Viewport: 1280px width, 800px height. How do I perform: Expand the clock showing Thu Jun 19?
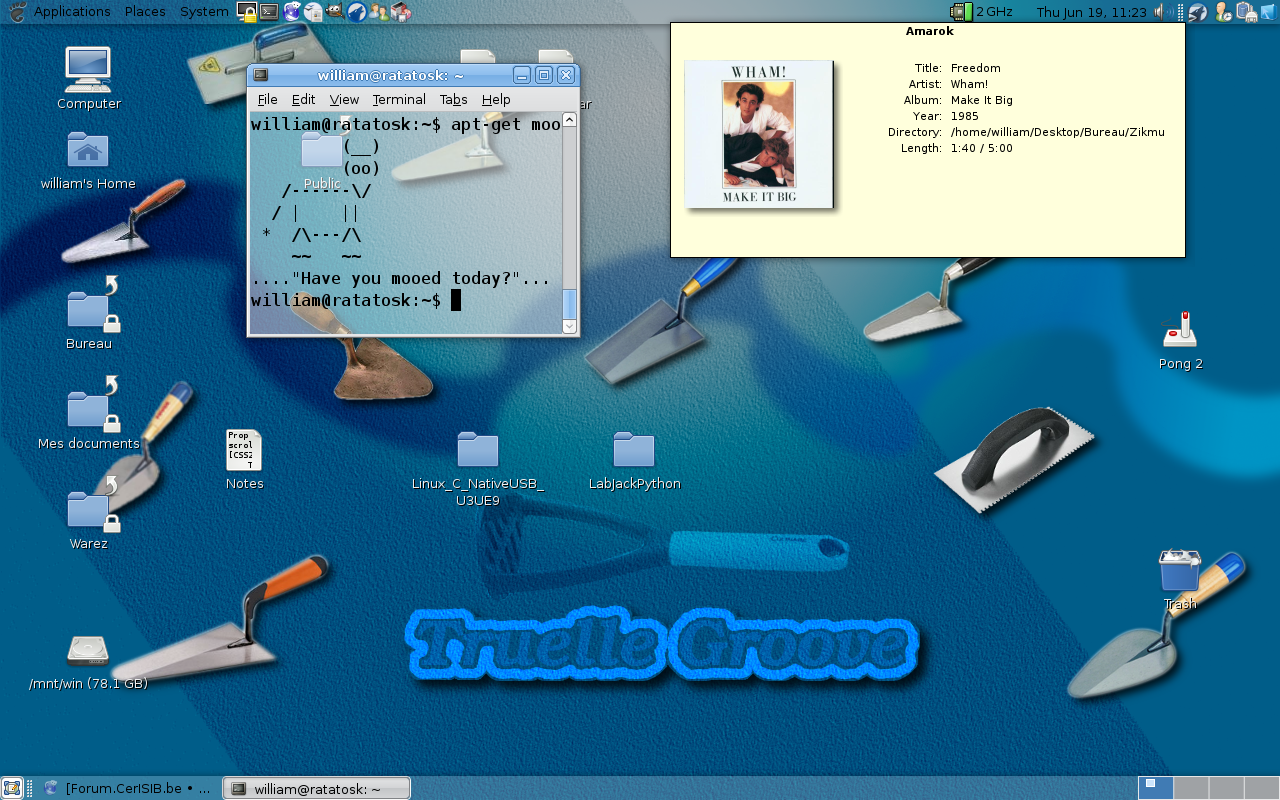click(1091, 12)
